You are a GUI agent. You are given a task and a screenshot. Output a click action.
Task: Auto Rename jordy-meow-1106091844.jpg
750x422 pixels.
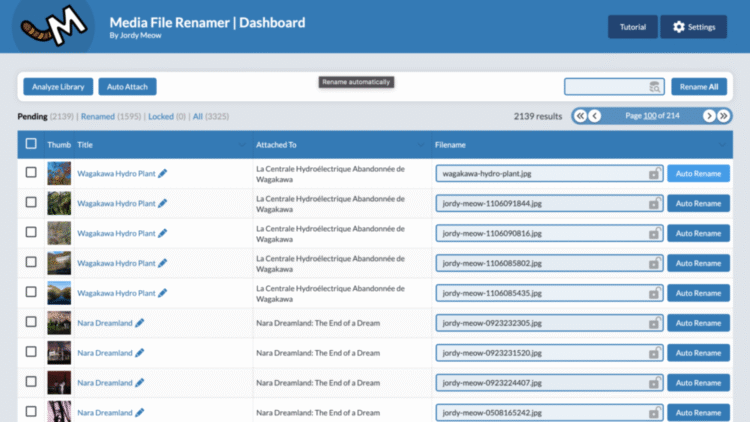pyautogui.click(x=698, y=203)
